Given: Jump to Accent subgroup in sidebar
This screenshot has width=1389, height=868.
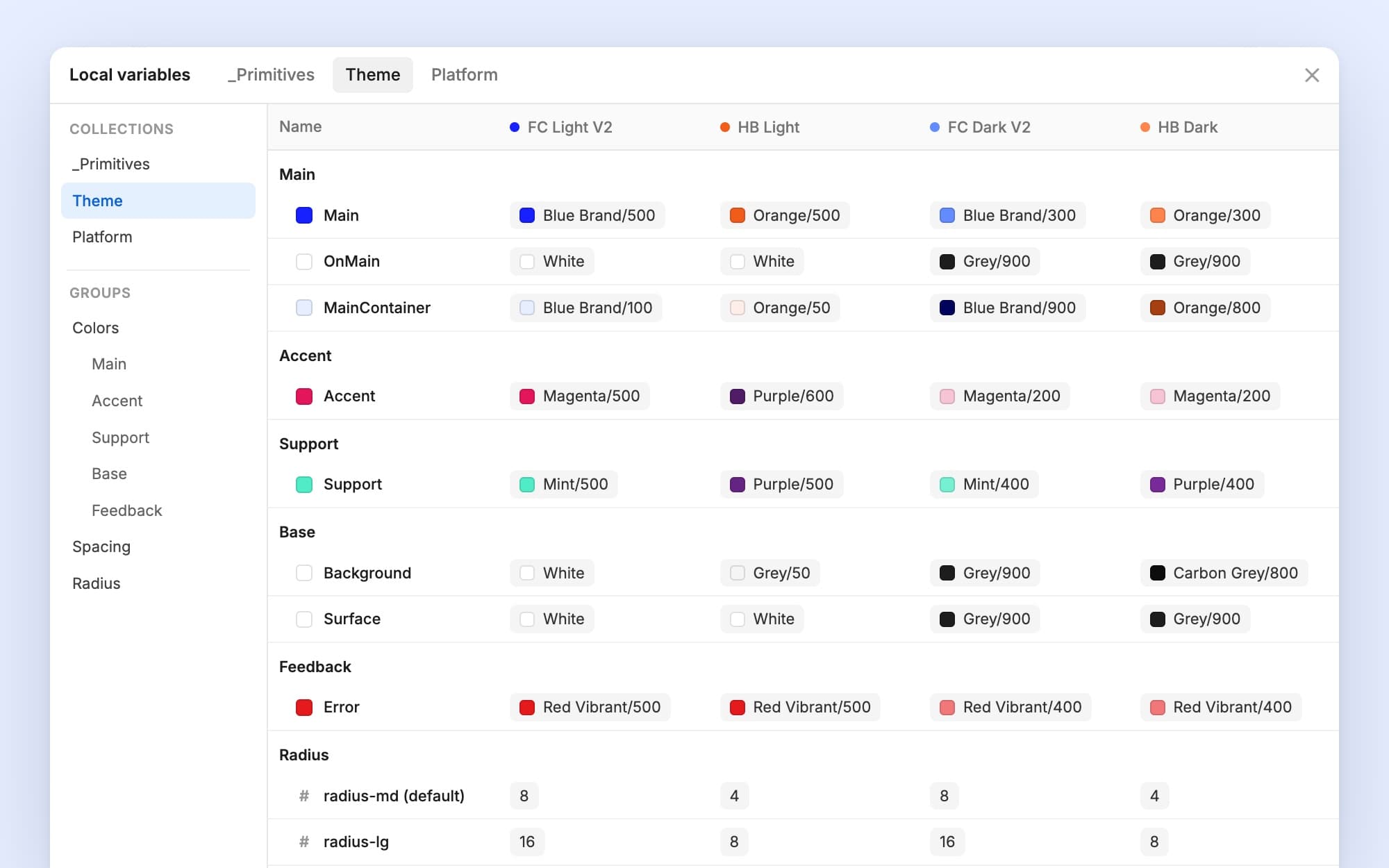Looking at the screenshot, I should pos(117,401).
